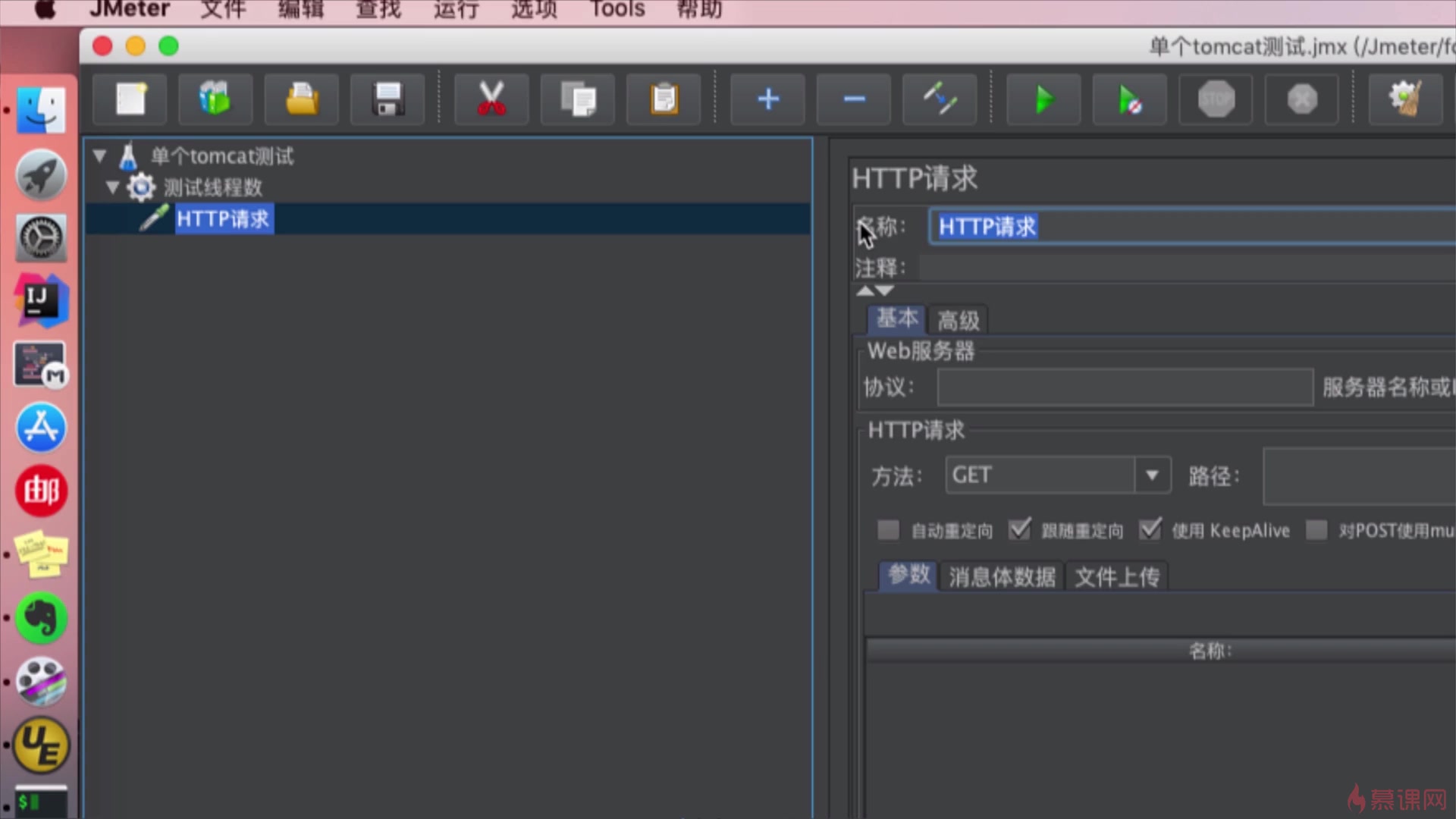This screenshot has width=1456, height=819.
Task: Collapse the 单个tomcat测试 tree node
Action: (99, 156)
